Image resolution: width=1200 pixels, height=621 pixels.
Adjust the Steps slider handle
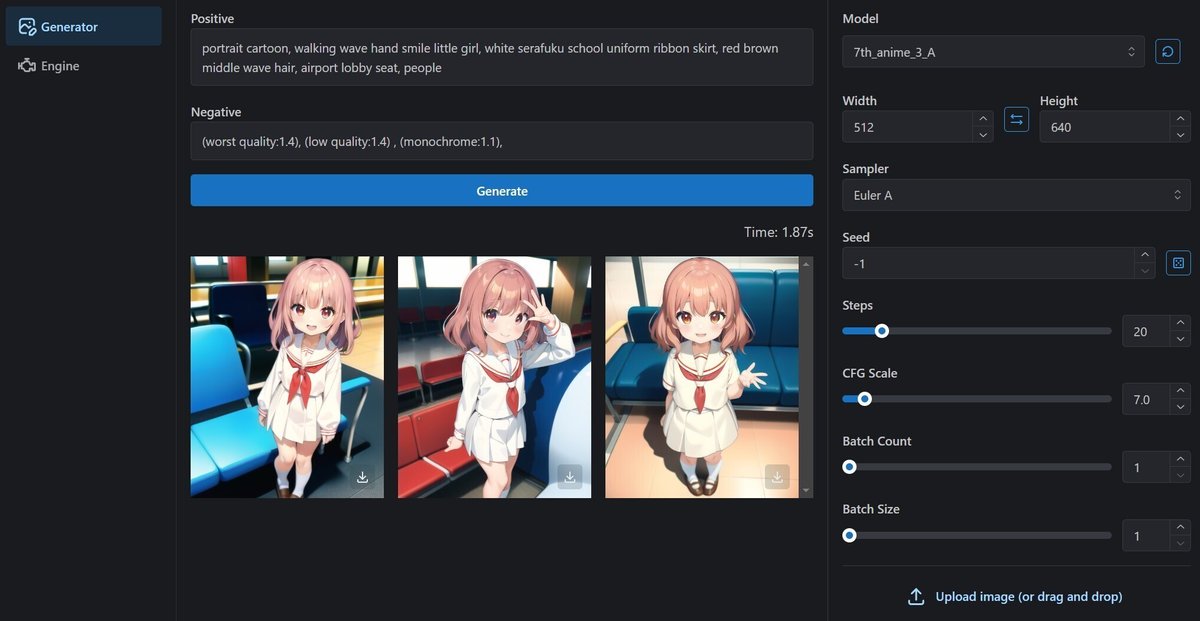882,330
